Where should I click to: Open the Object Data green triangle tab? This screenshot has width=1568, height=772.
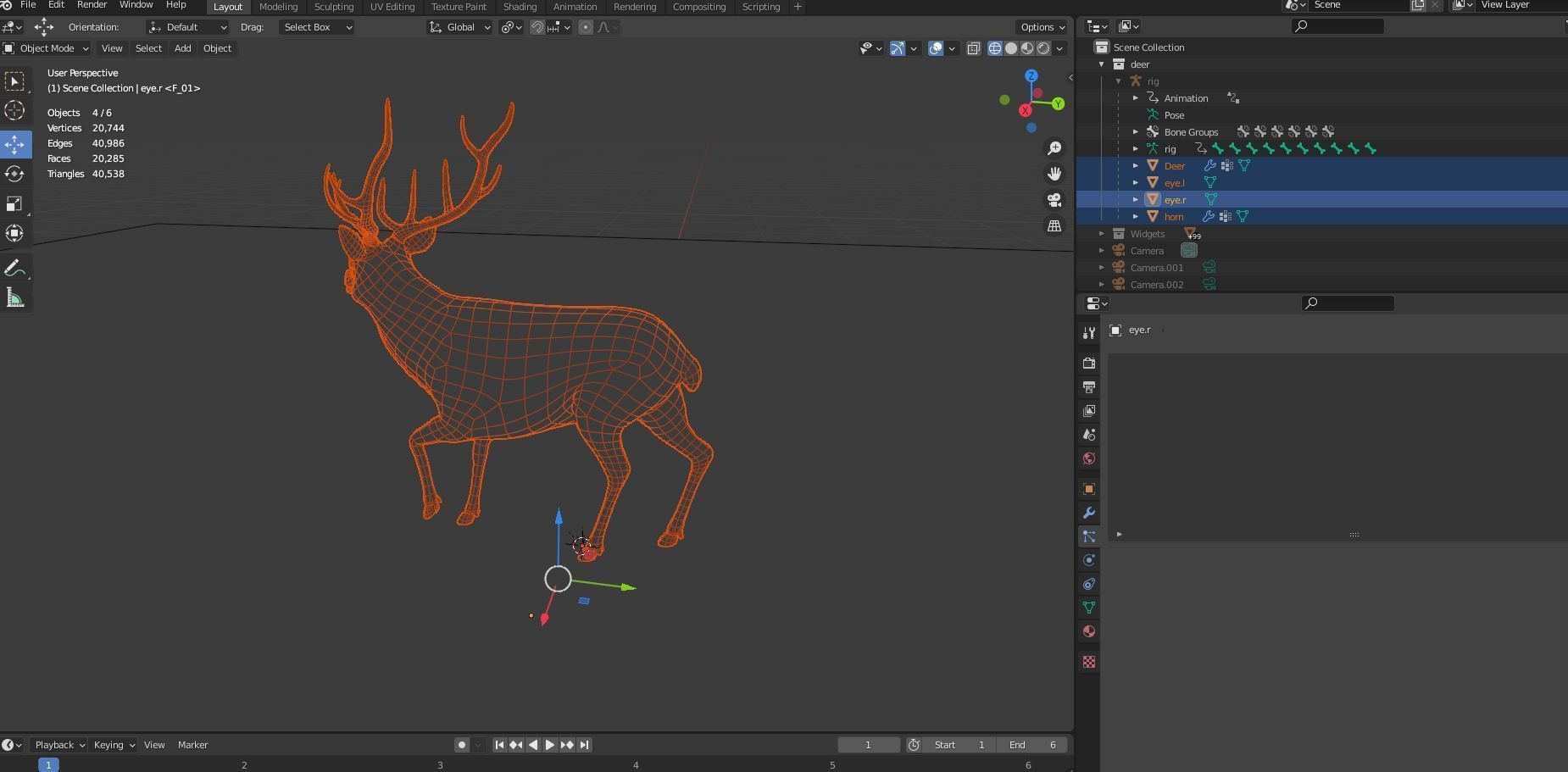click(1089, 608)
